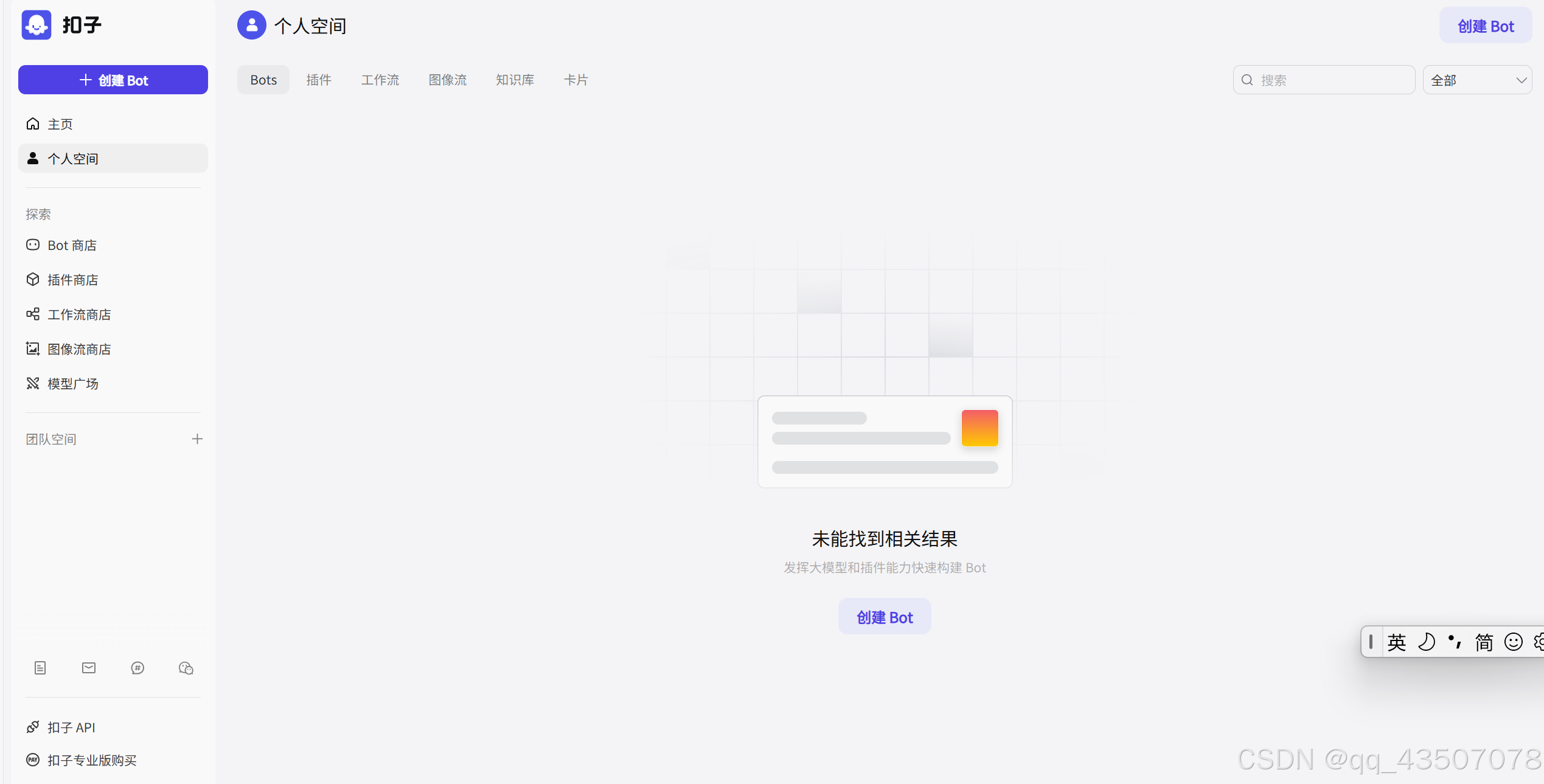Expand the 全部 filter dropdown
1544x784 pixels.
[x=1477, y=80]
